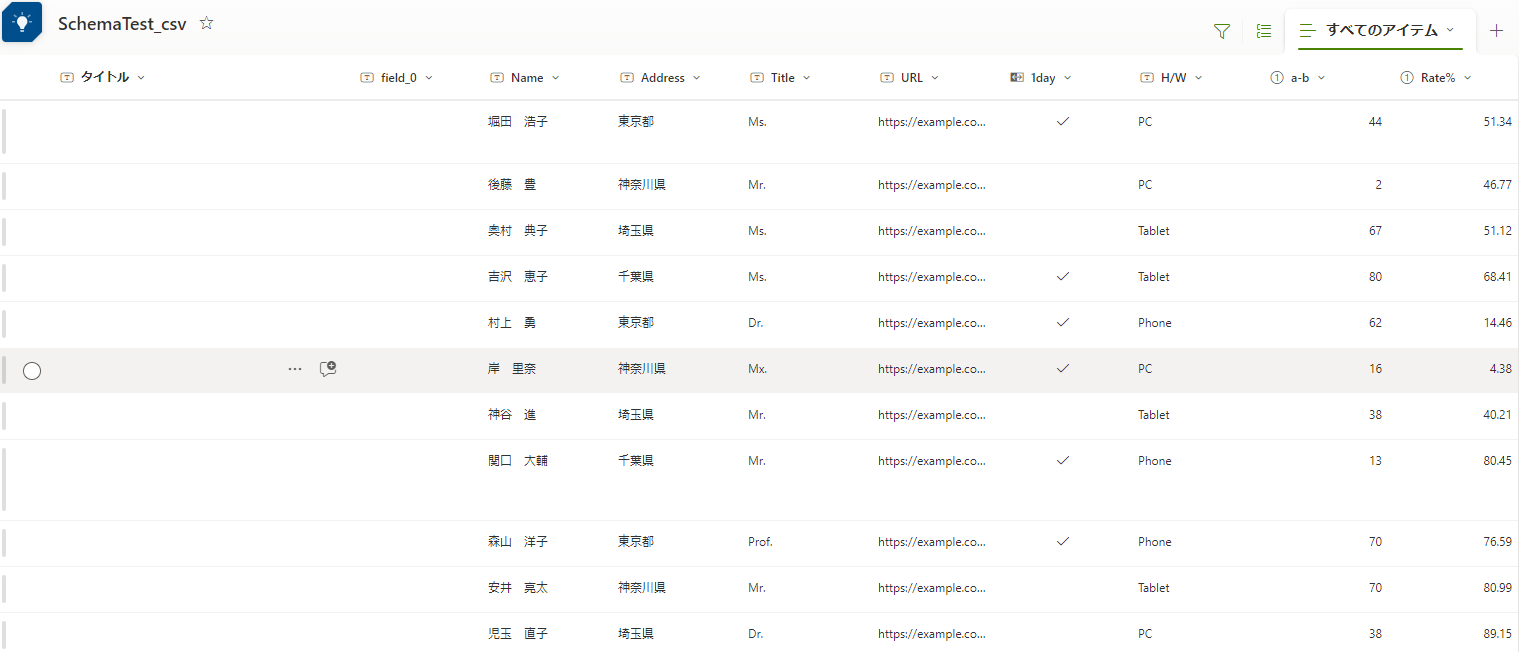Toggle 1day checkmark for 森山 洋子

coord(1063,541)
